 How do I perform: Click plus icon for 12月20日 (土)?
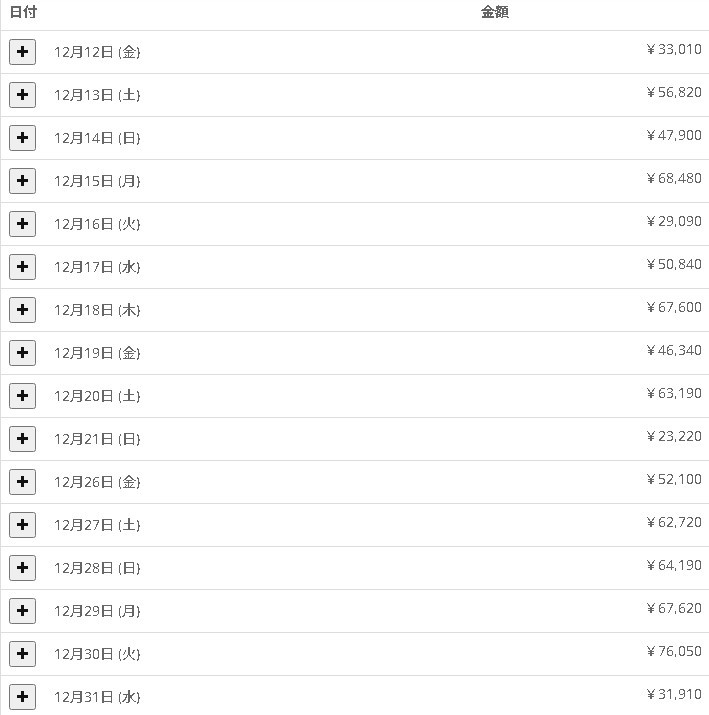[22, 396]
